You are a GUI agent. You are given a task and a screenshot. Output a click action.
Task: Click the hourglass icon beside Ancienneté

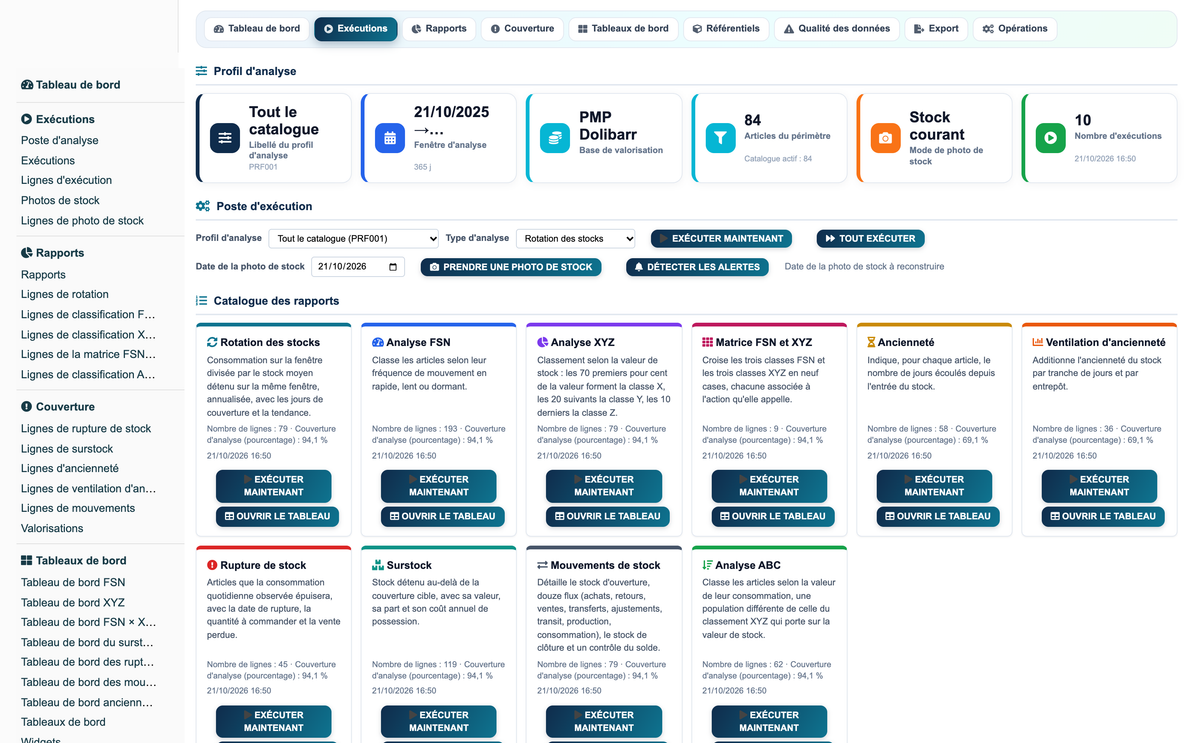pyautogui.click(x=872, y=342)
